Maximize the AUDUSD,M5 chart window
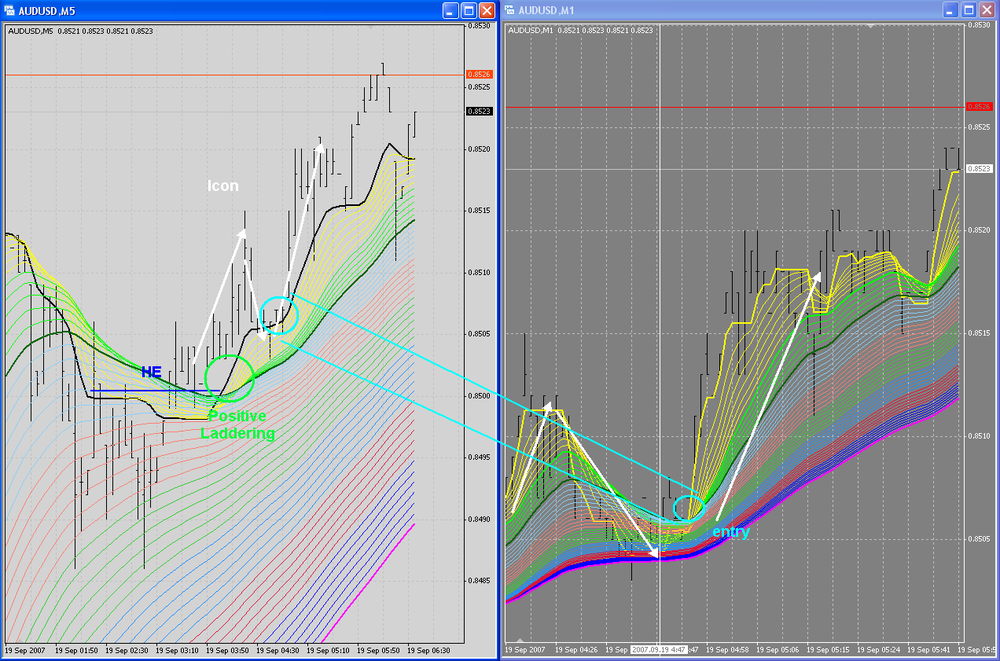The height and width of the screenshot is (661, 1000). pos(469,10)
